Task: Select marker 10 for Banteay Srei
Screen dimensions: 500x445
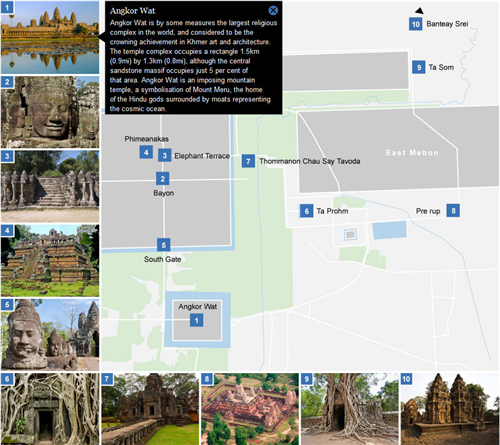Action: (x=416, y=24)
